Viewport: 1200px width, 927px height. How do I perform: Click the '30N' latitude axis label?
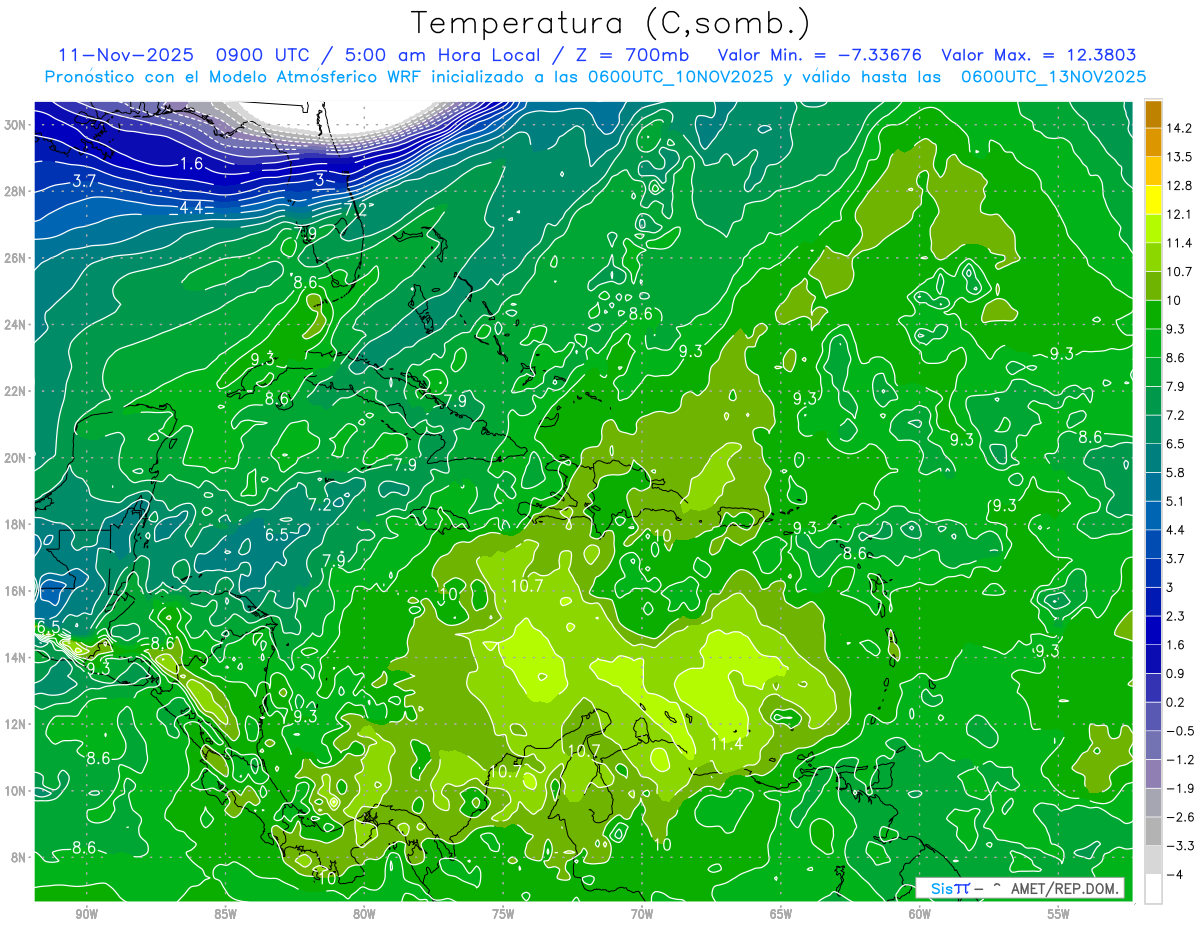pos(17,125)
